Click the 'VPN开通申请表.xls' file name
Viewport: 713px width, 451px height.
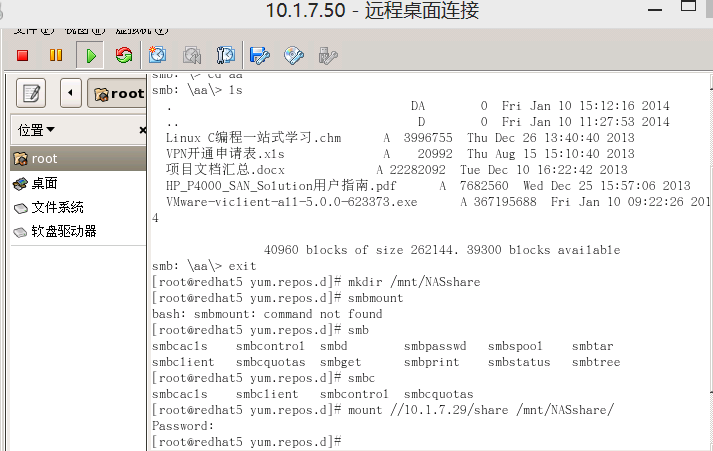click(x=225, y=153)
